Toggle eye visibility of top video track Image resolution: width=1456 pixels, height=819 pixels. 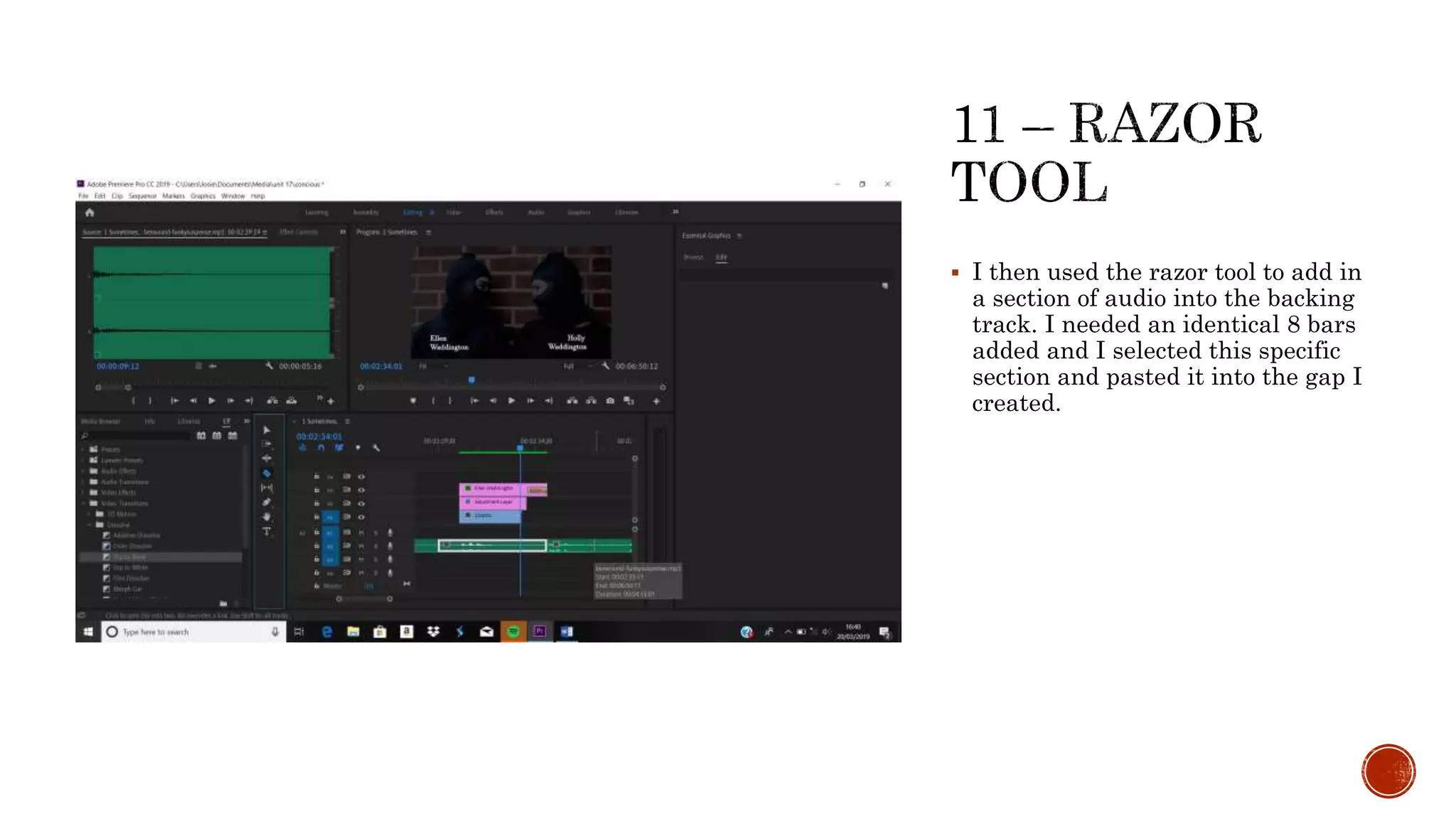[x=361, y=477]
